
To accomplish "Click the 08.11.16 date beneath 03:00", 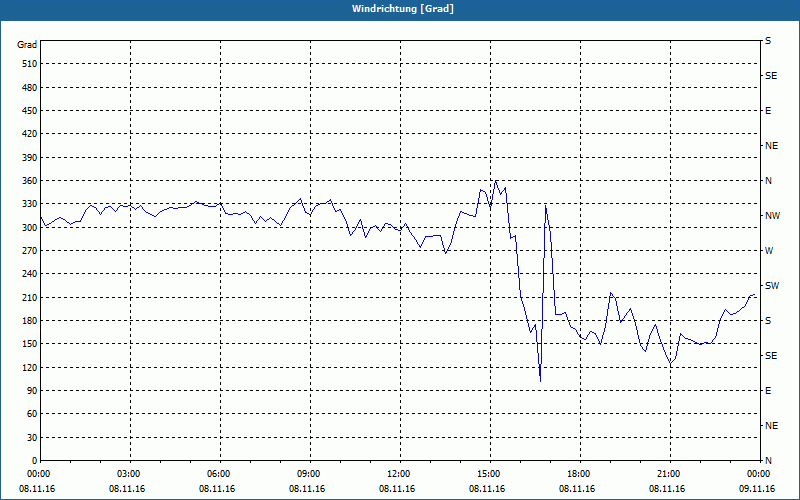I will 127,488.
